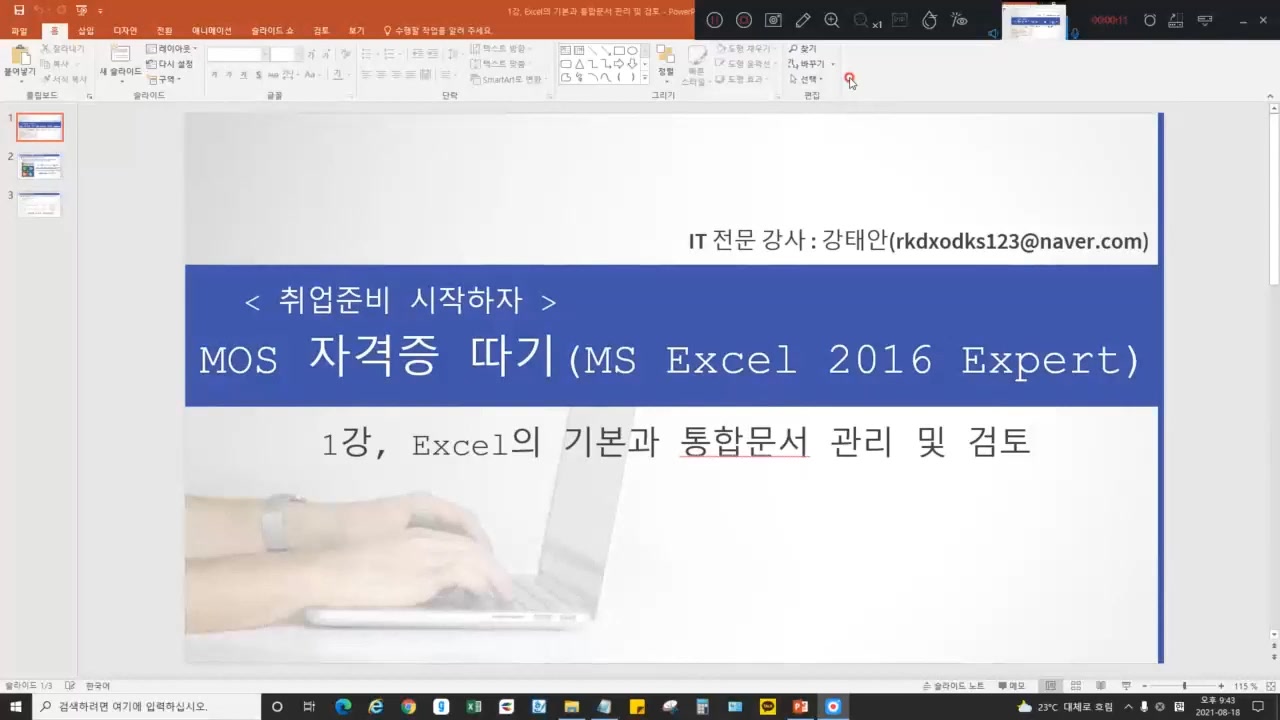1280x720 pixels.
Task: Select the 찾기 (Find) command
Action: tap(804, 49)
